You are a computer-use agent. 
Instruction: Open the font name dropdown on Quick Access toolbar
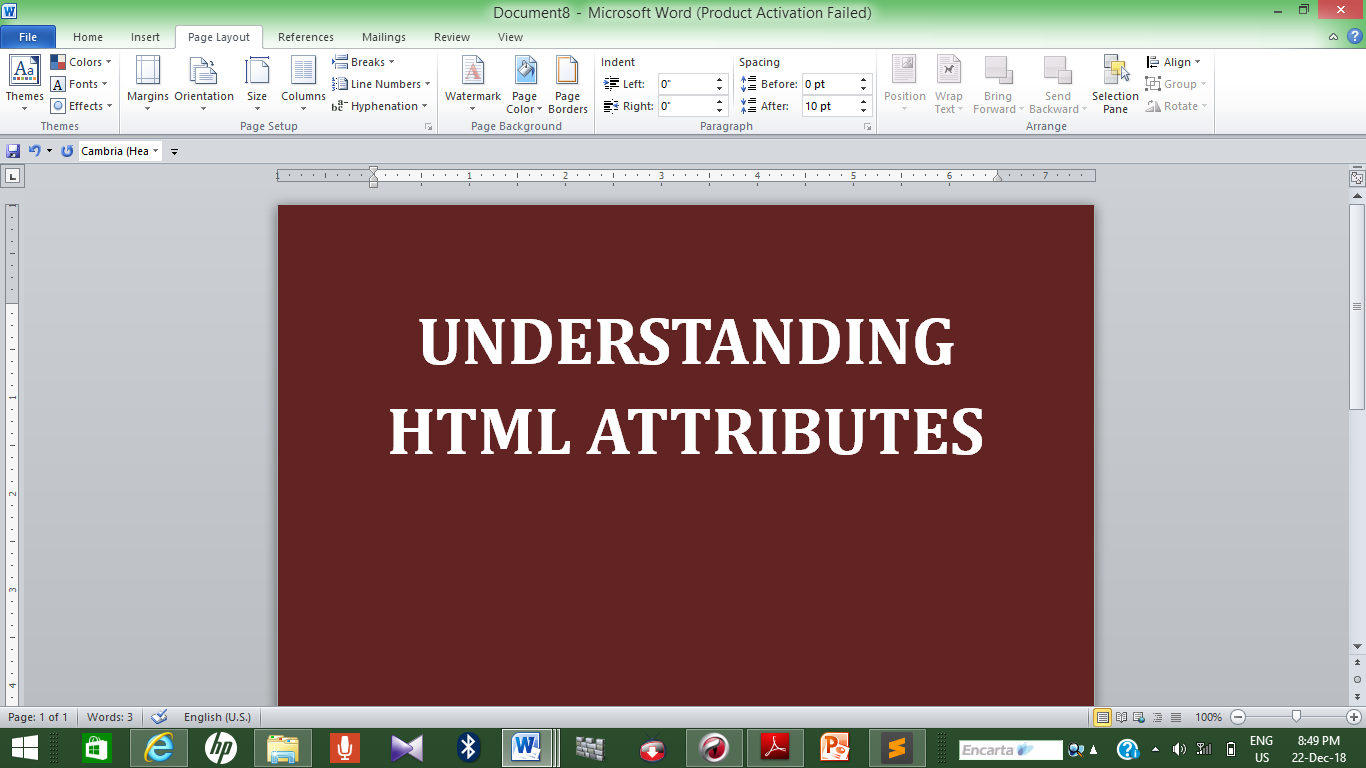click(157, 150)
